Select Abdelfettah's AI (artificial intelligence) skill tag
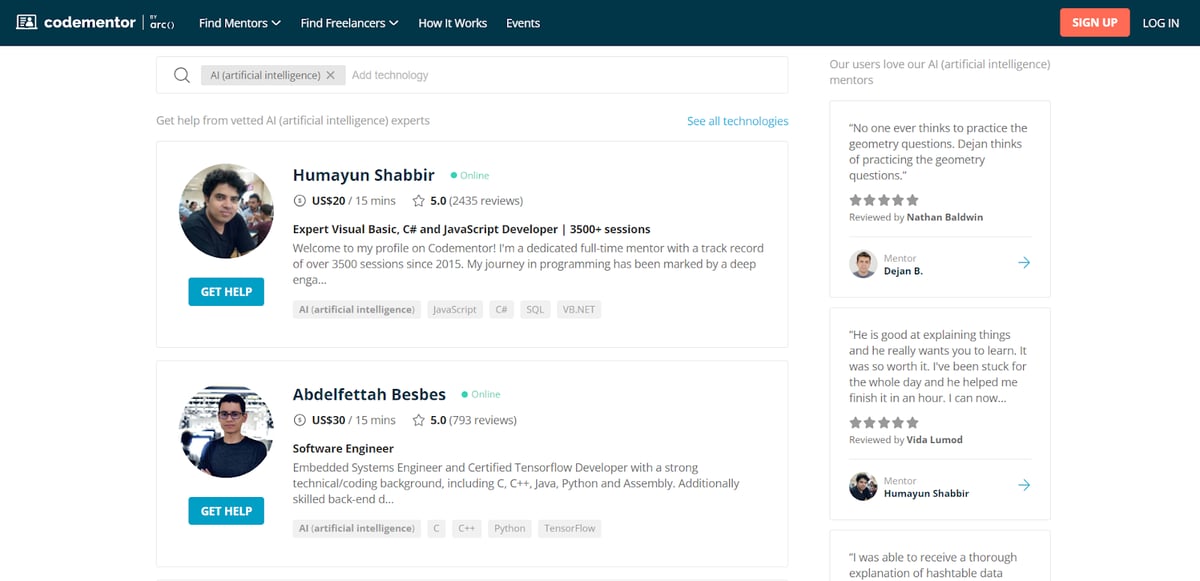The width and height of the screenshot is (1200, 581). [x=357, y=528]
